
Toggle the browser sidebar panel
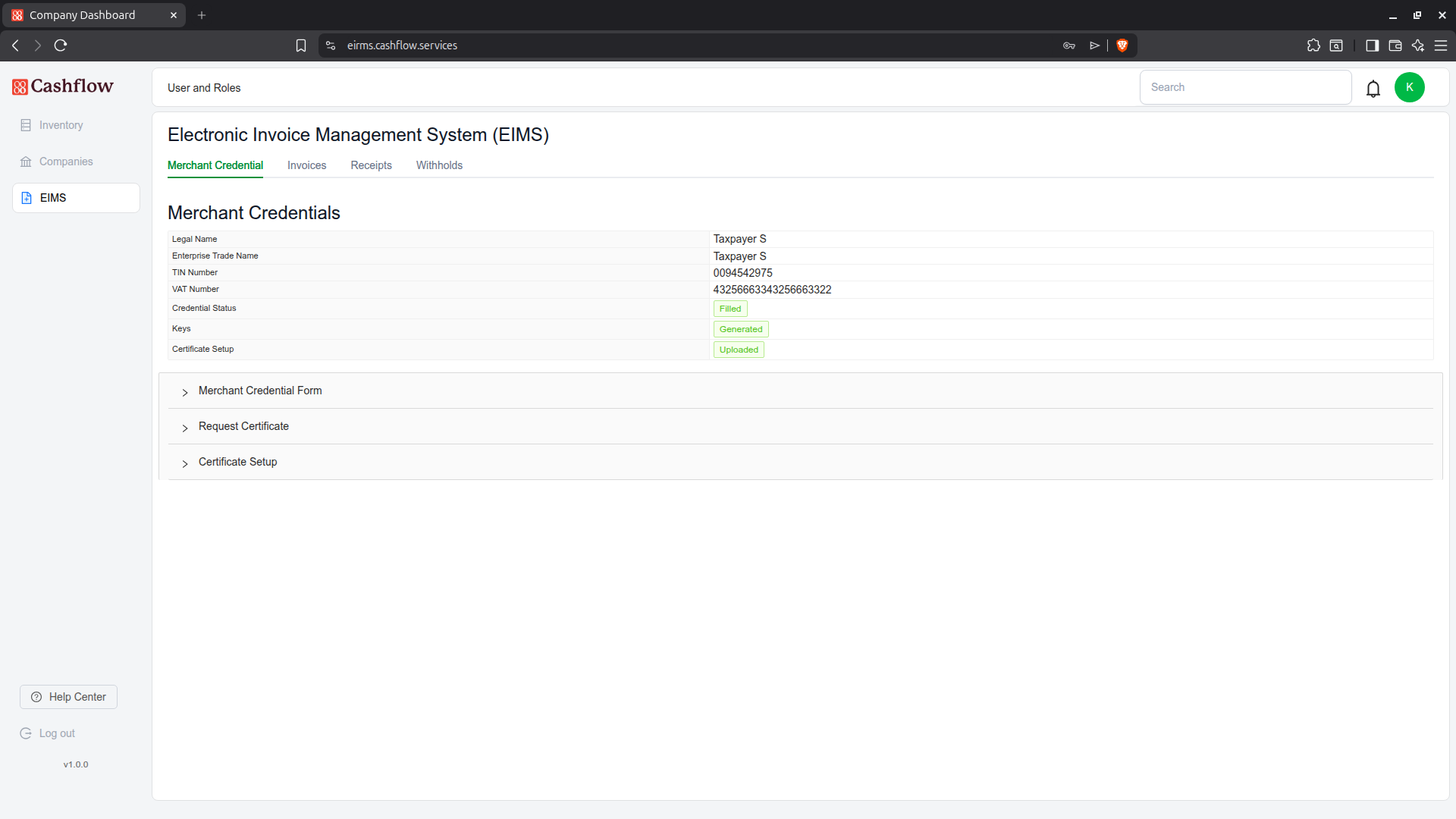click(1372, 45)
